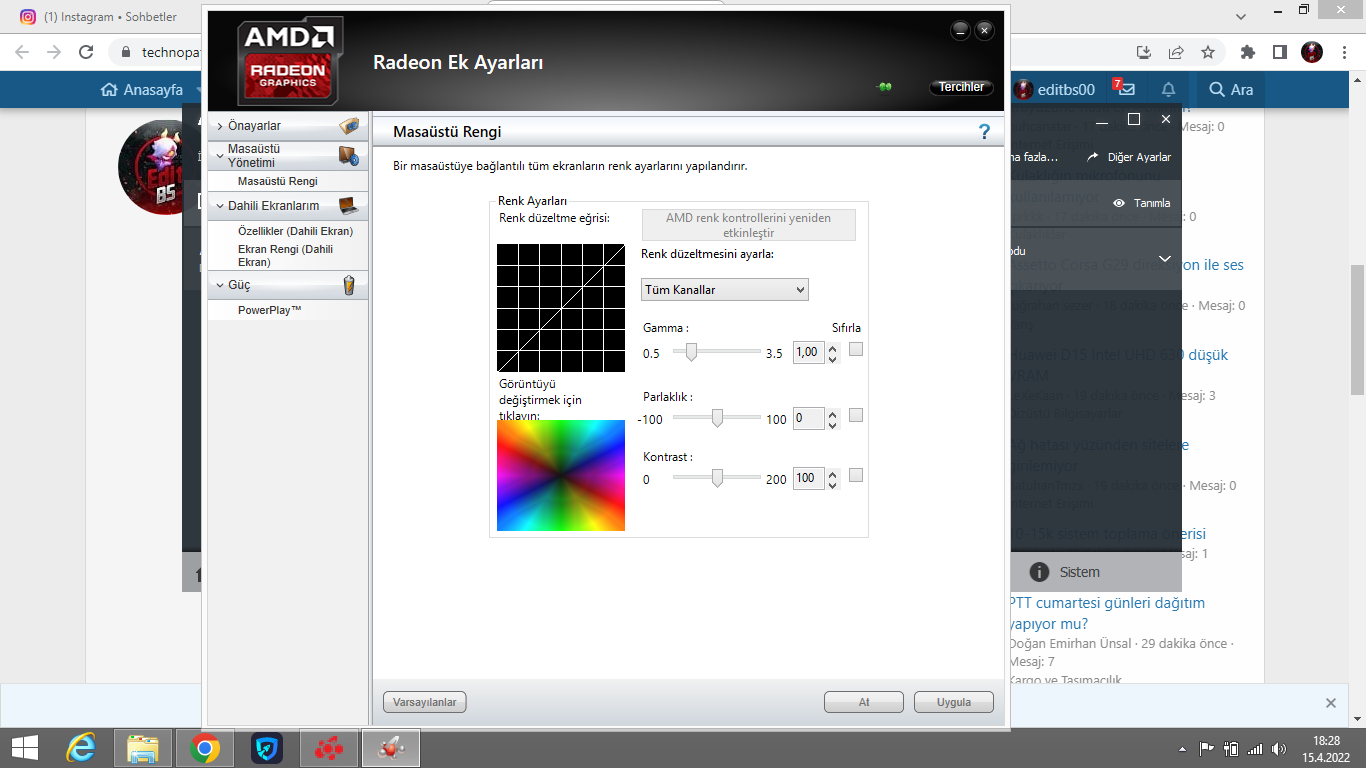Bookmark this page with the star icon

pyautogui.click(x=1208, y=52)
